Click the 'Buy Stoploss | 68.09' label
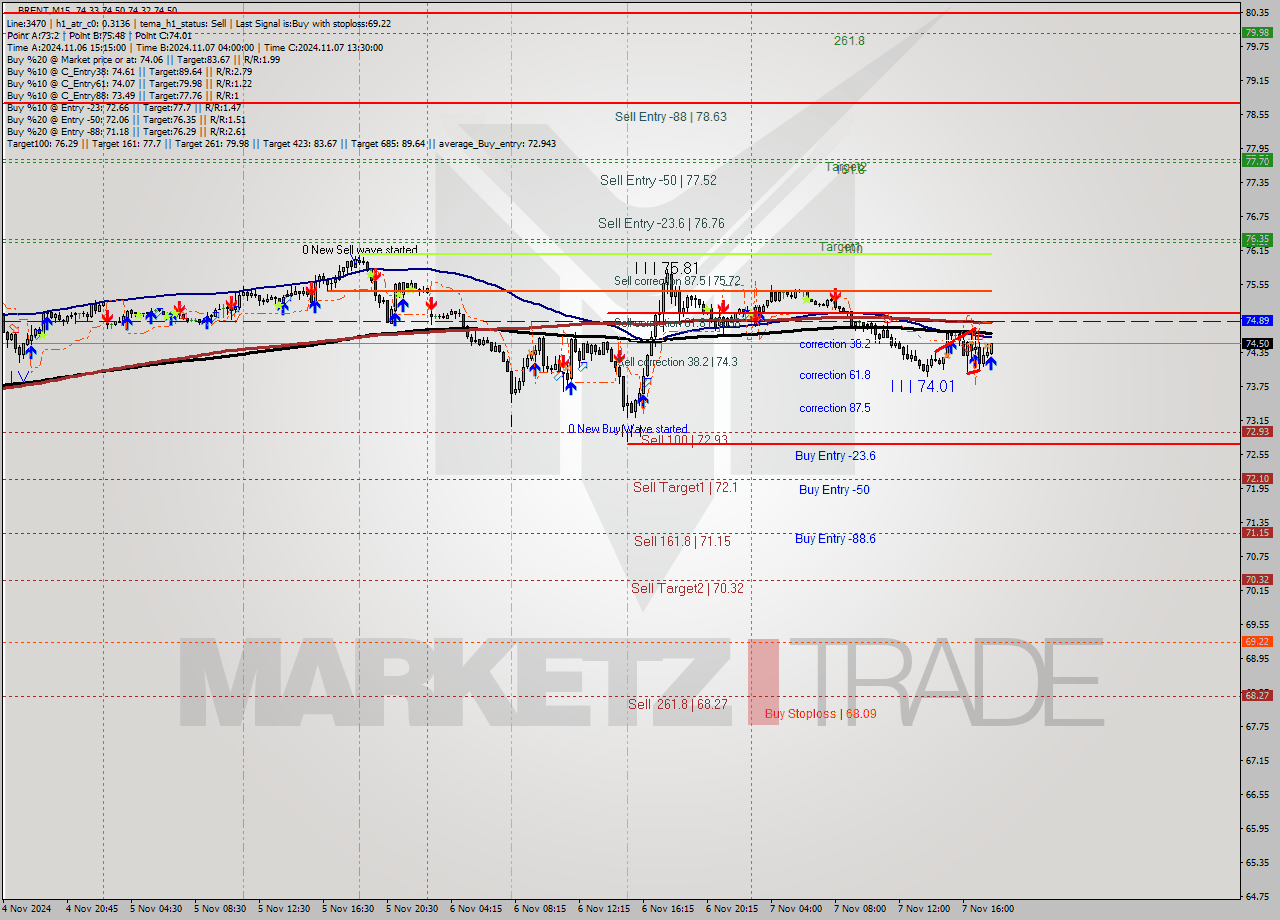1280x920 pixels. point(820,714)
